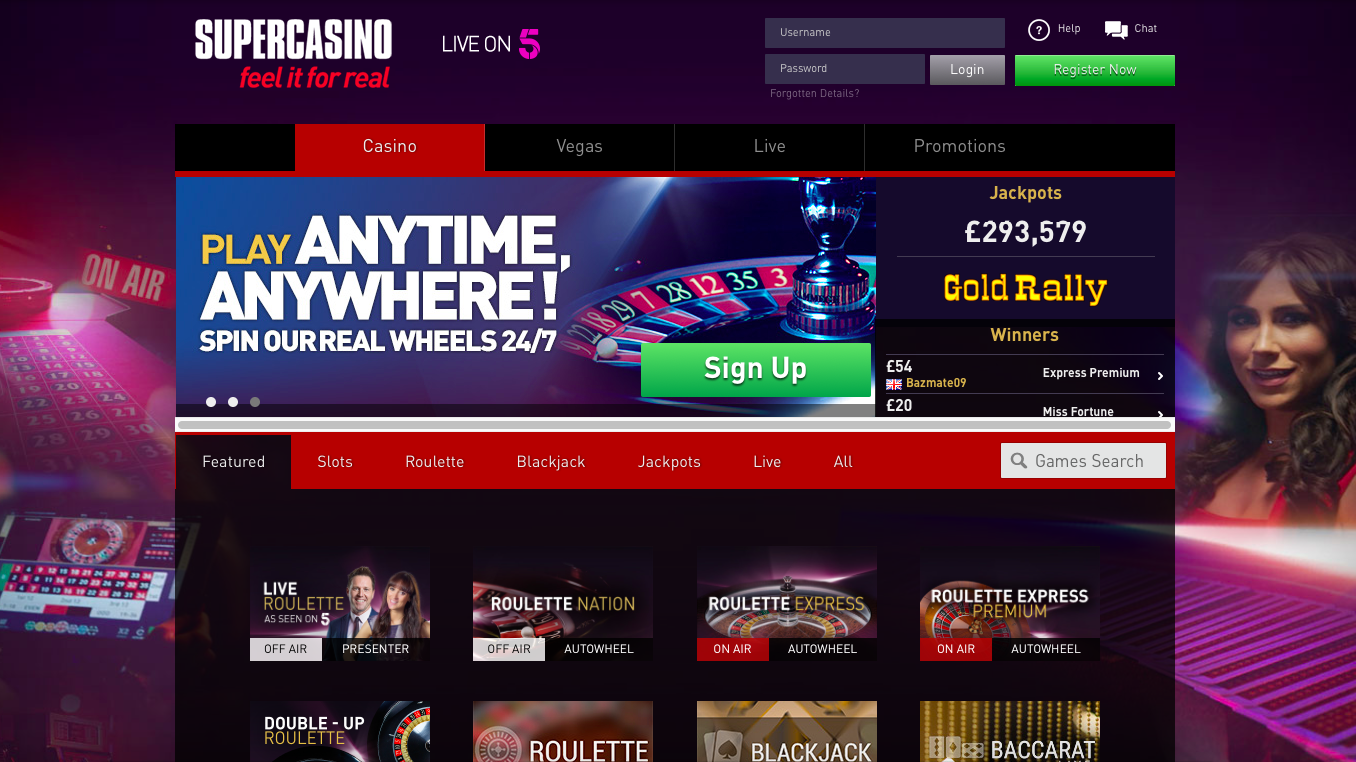This screenshot has width=1356, height=762.
Task: Filter games by the Slots category
Action: pyautogui.click(x=335, y=462)
